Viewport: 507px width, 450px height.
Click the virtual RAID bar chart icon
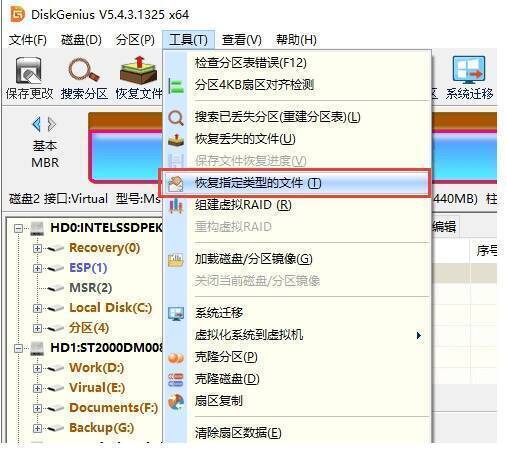pos(176,205)
